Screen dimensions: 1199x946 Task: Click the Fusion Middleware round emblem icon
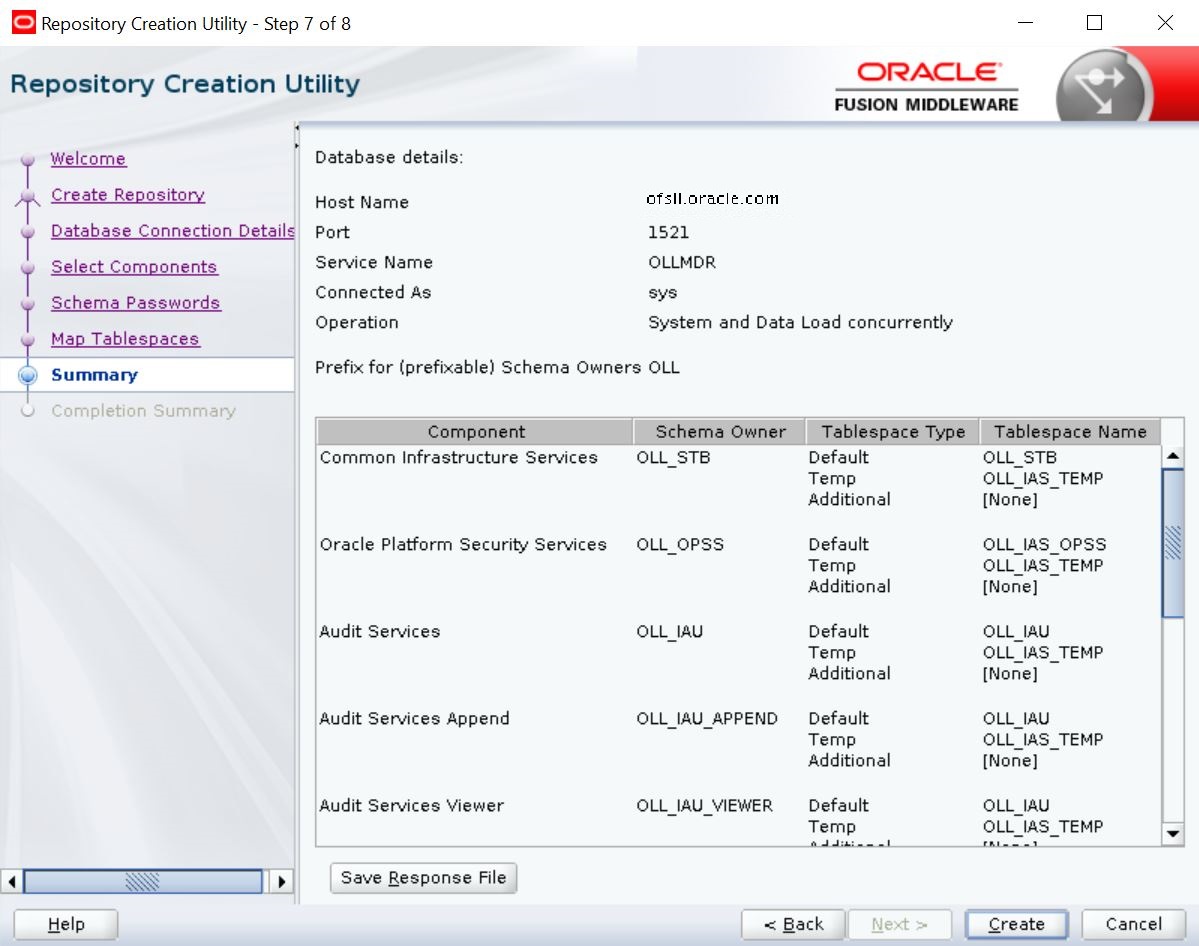tap(1103, 86)
